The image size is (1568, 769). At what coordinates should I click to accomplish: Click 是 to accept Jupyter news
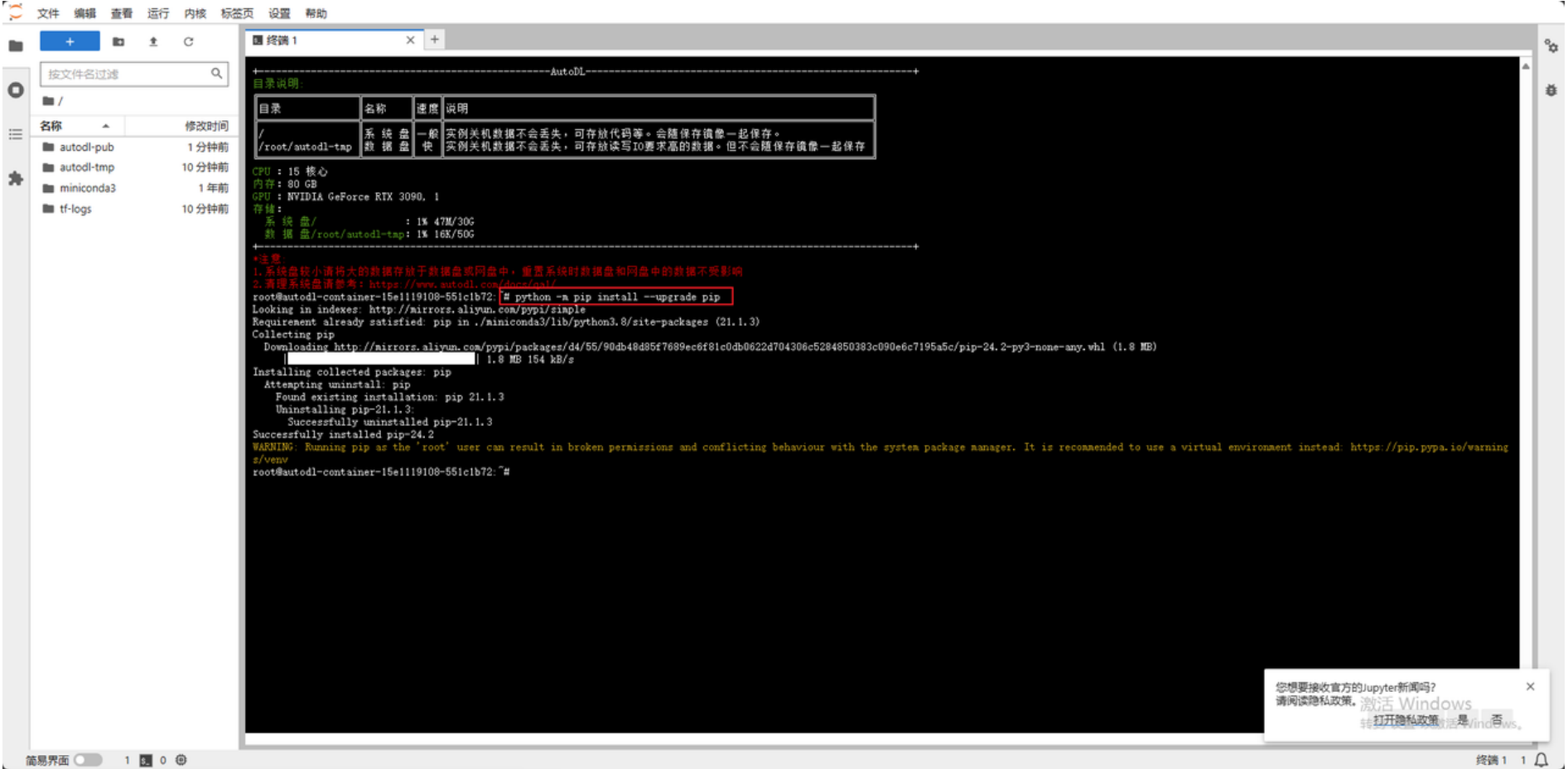[x=1463, y=720]
